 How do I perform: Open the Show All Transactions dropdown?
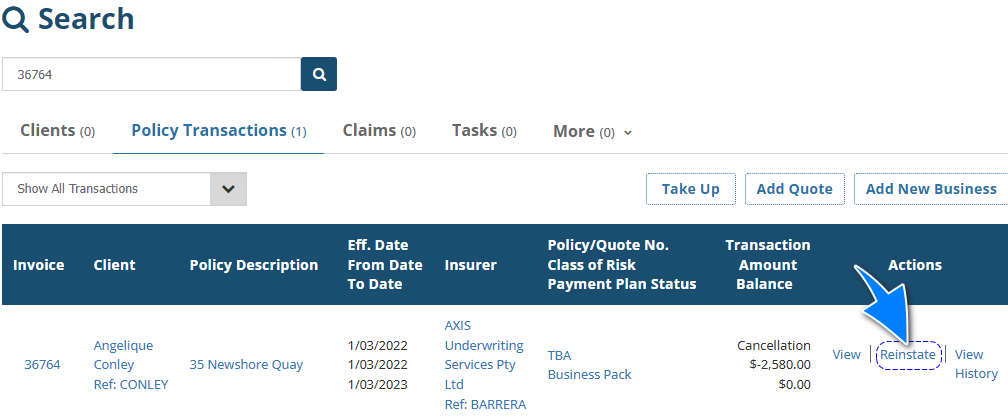(x=124, y=189)
